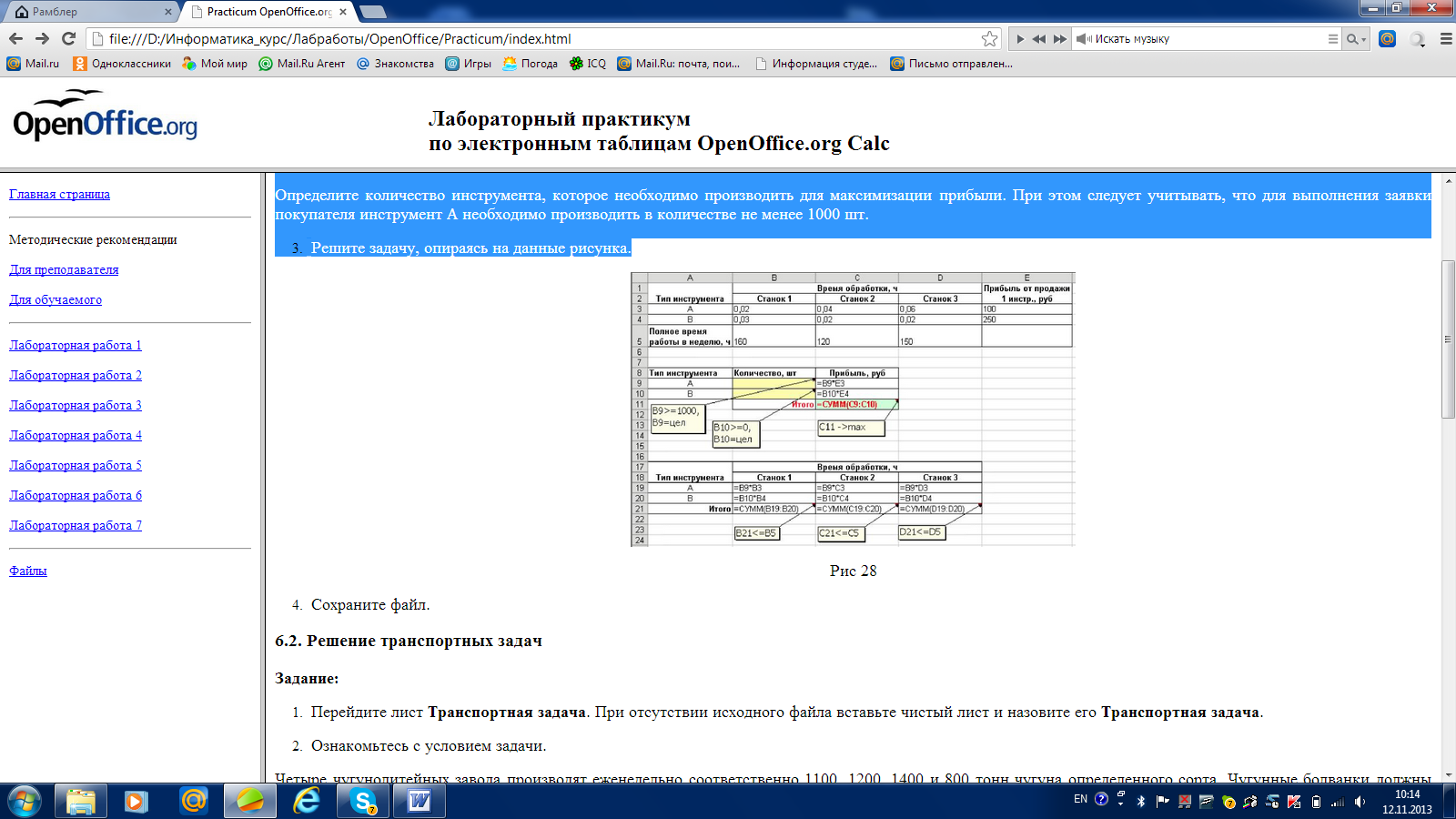Open Лабораторная работа 3
The width and height of the screenshot is (1456, 819).
76,405
